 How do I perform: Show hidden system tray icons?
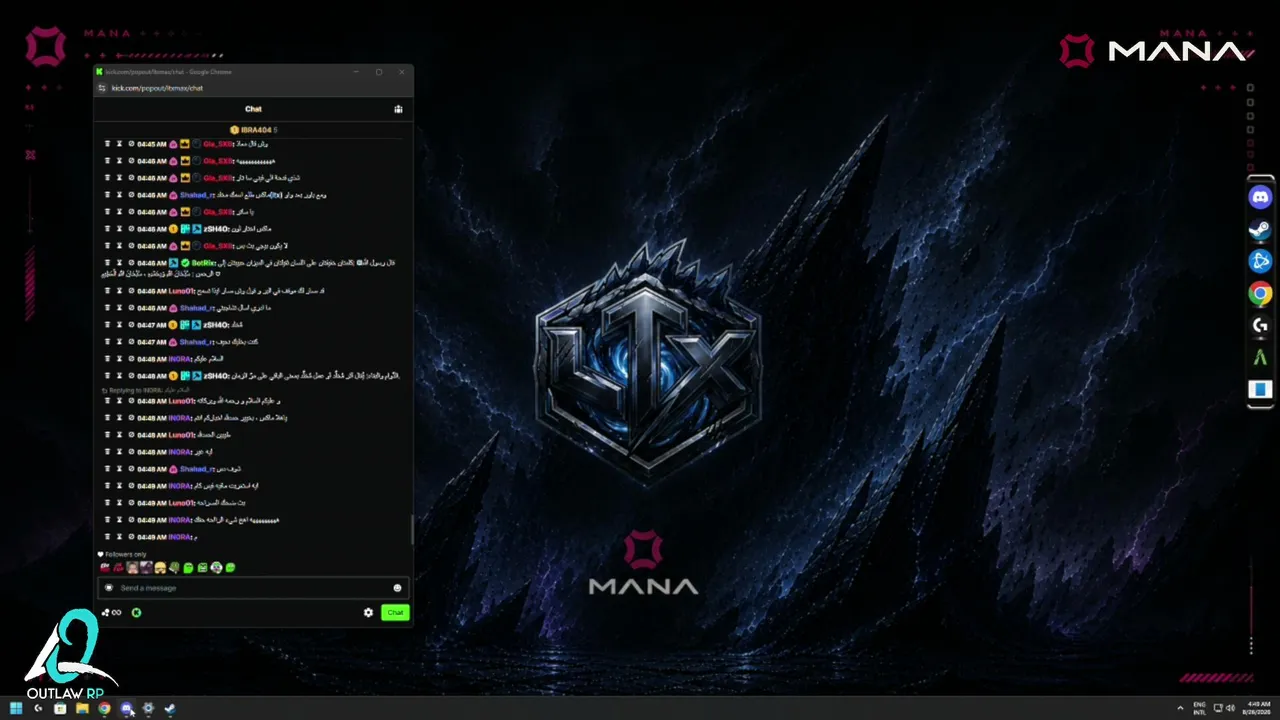(x=1180, y=709)
